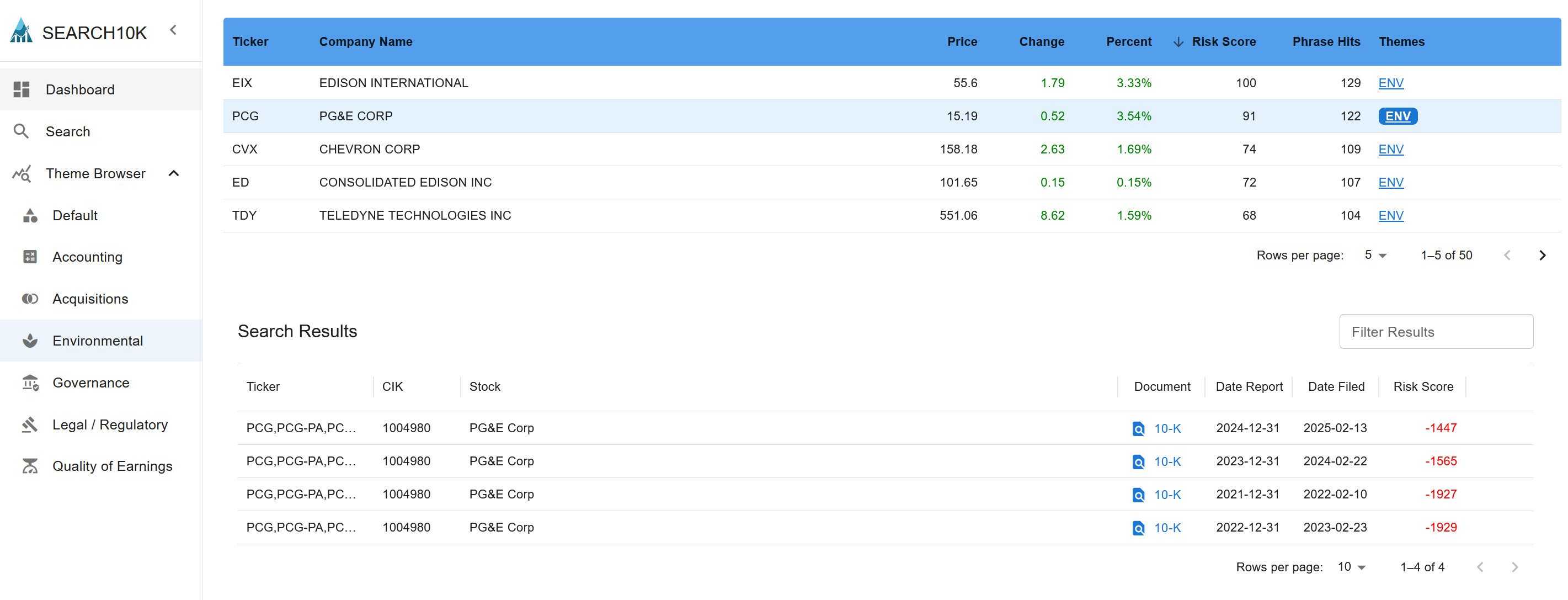Image resolution: width=1568 pixels, height=600 pixels.
Task: Select the Legal / Regulatory theme
Action: (x=101, y=424)
